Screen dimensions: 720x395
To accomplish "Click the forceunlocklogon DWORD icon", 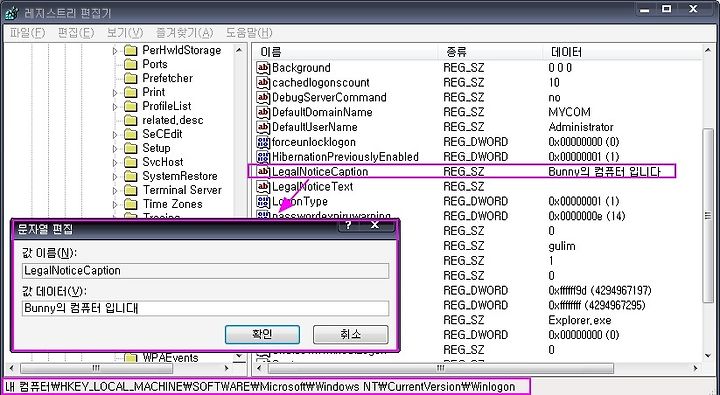I will (263, 142).
